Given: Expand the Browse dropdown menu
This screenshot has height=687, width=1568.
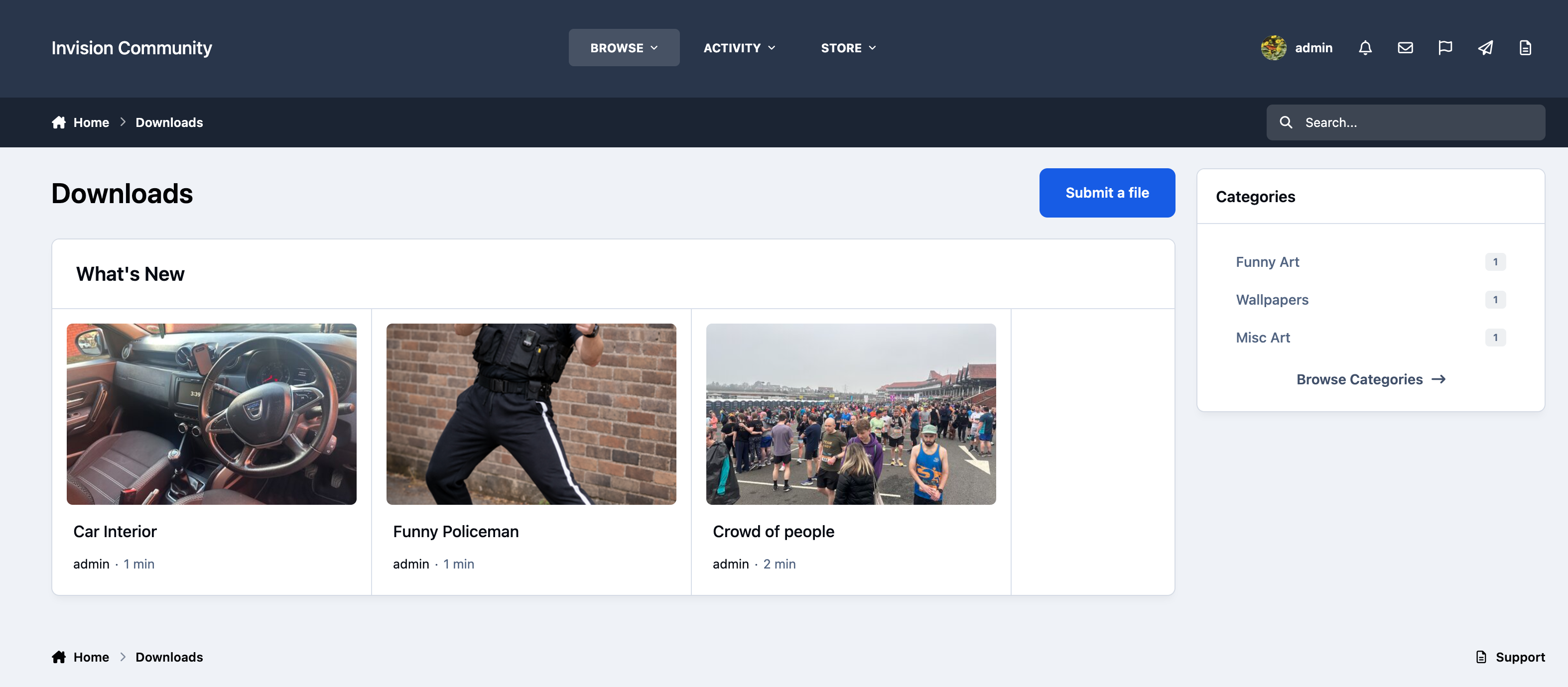Looking at the screenshot, I should (624, 47).
